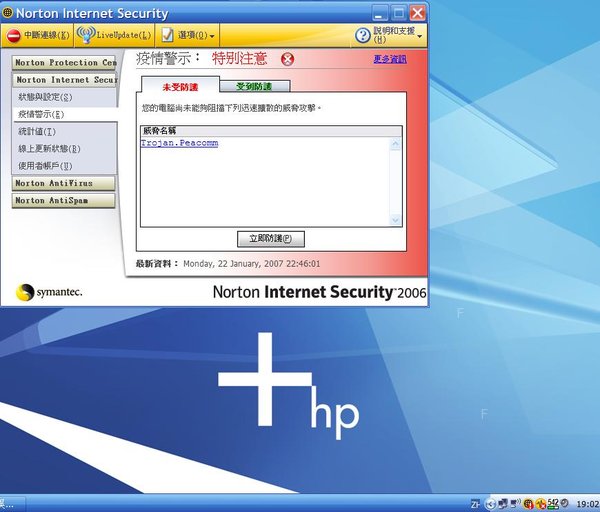This screenshot has height=512, width=600.
Task: Switch to the green 受到防護 tab
Action: point(254,86)
